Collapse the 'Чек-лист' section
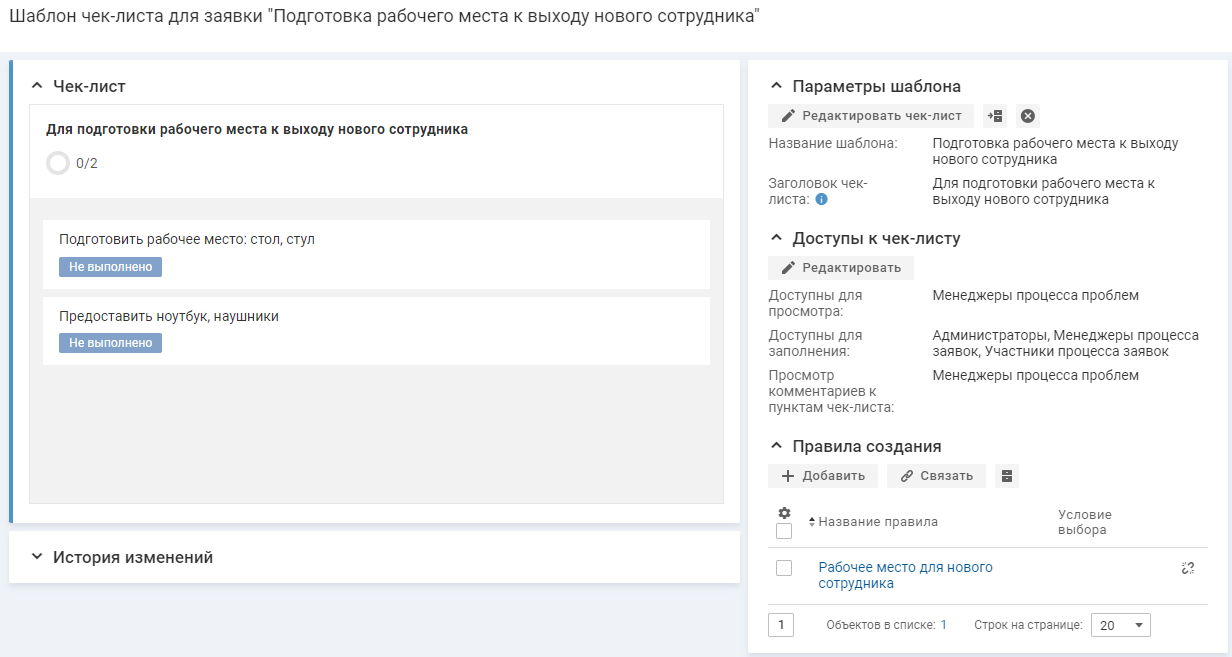Screen dimensions: 1232x657 (x=37, y=86)
